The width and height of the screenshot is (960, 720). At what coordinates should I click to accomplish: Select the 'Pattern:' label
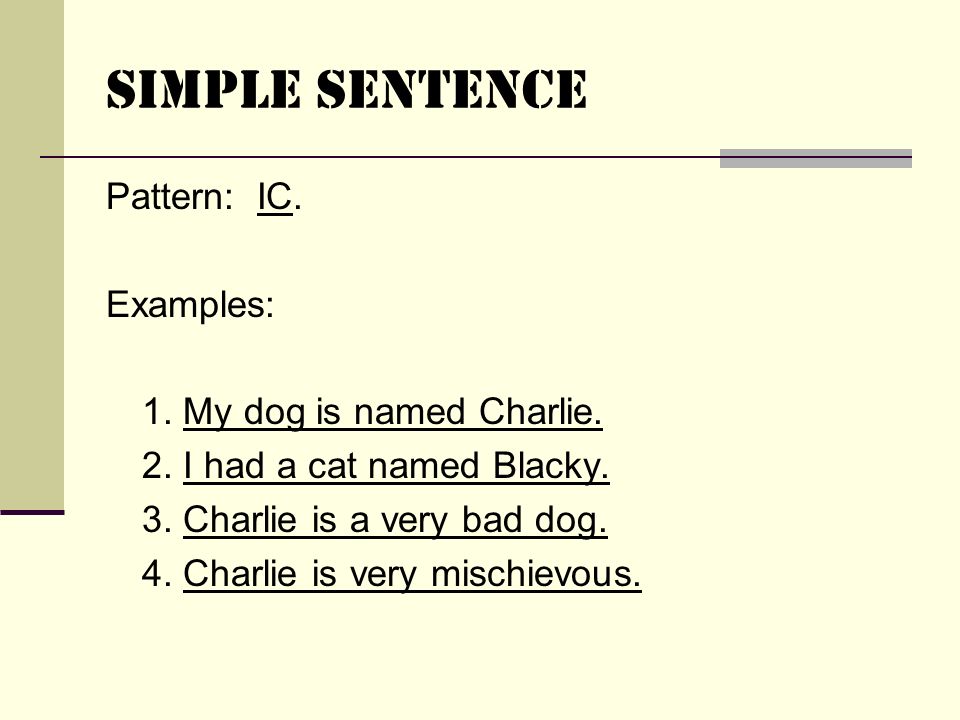click(170, 197)
